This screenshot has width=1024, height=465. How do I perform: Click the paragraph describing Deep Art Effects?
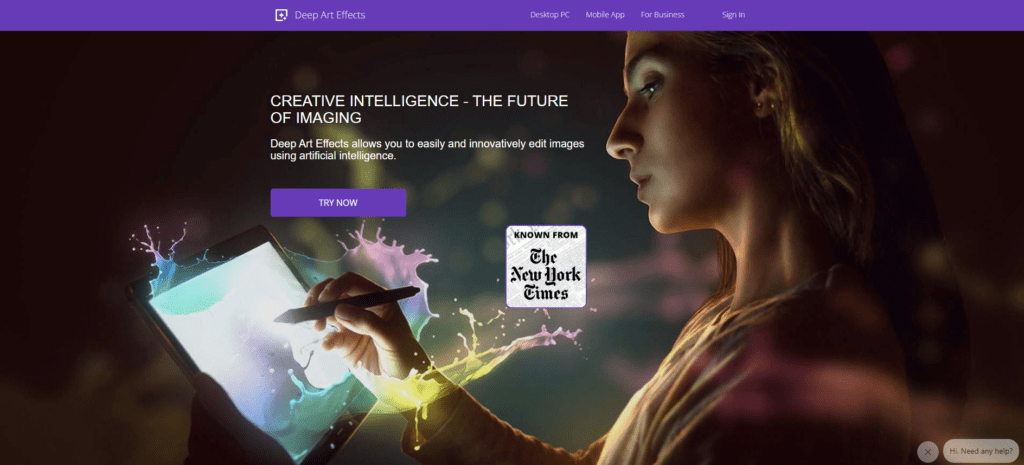click(427, 150)
